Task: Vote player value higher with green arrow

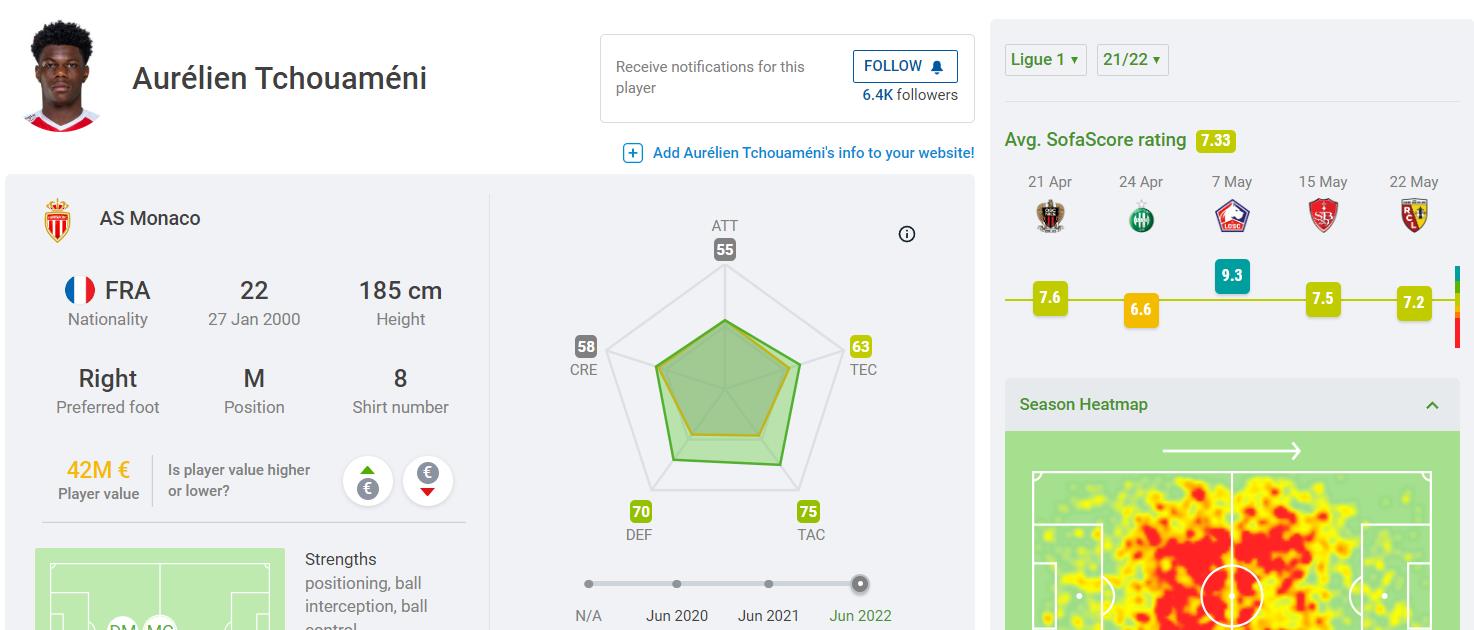Action: point(368,481)
